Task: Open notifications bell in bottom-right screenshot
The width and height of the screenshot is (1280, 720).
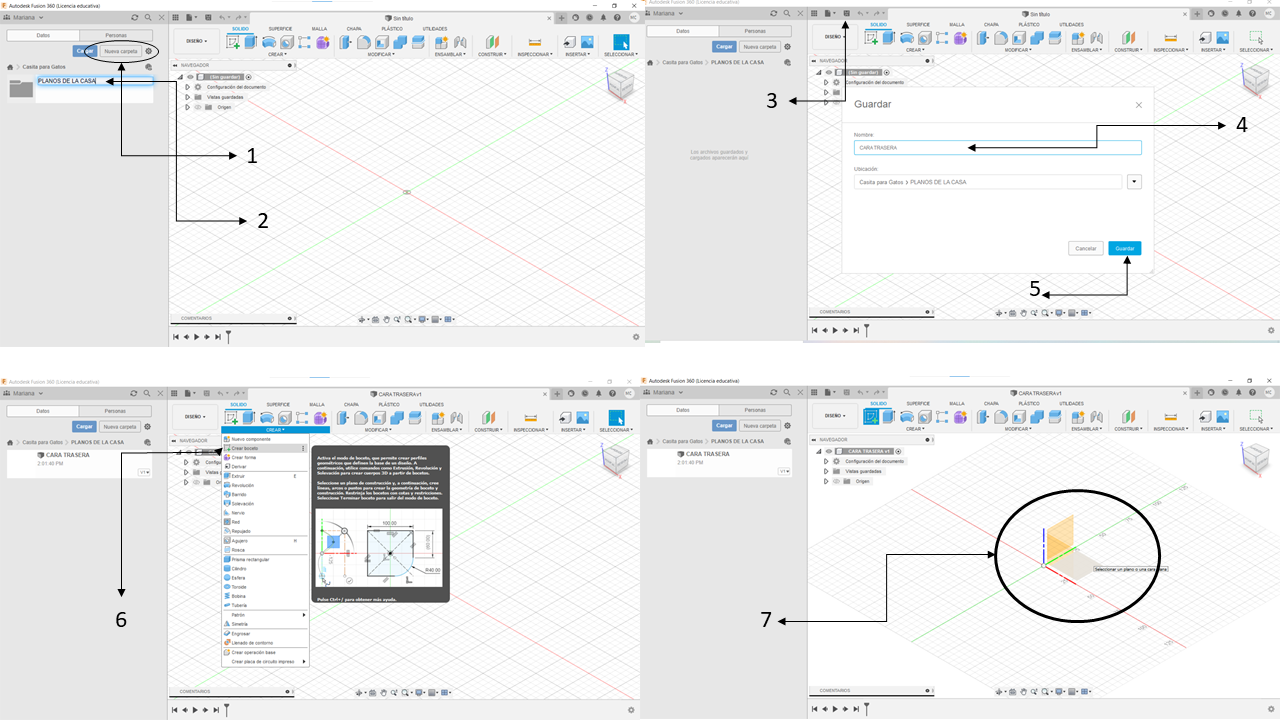Action: point(1237,393)
